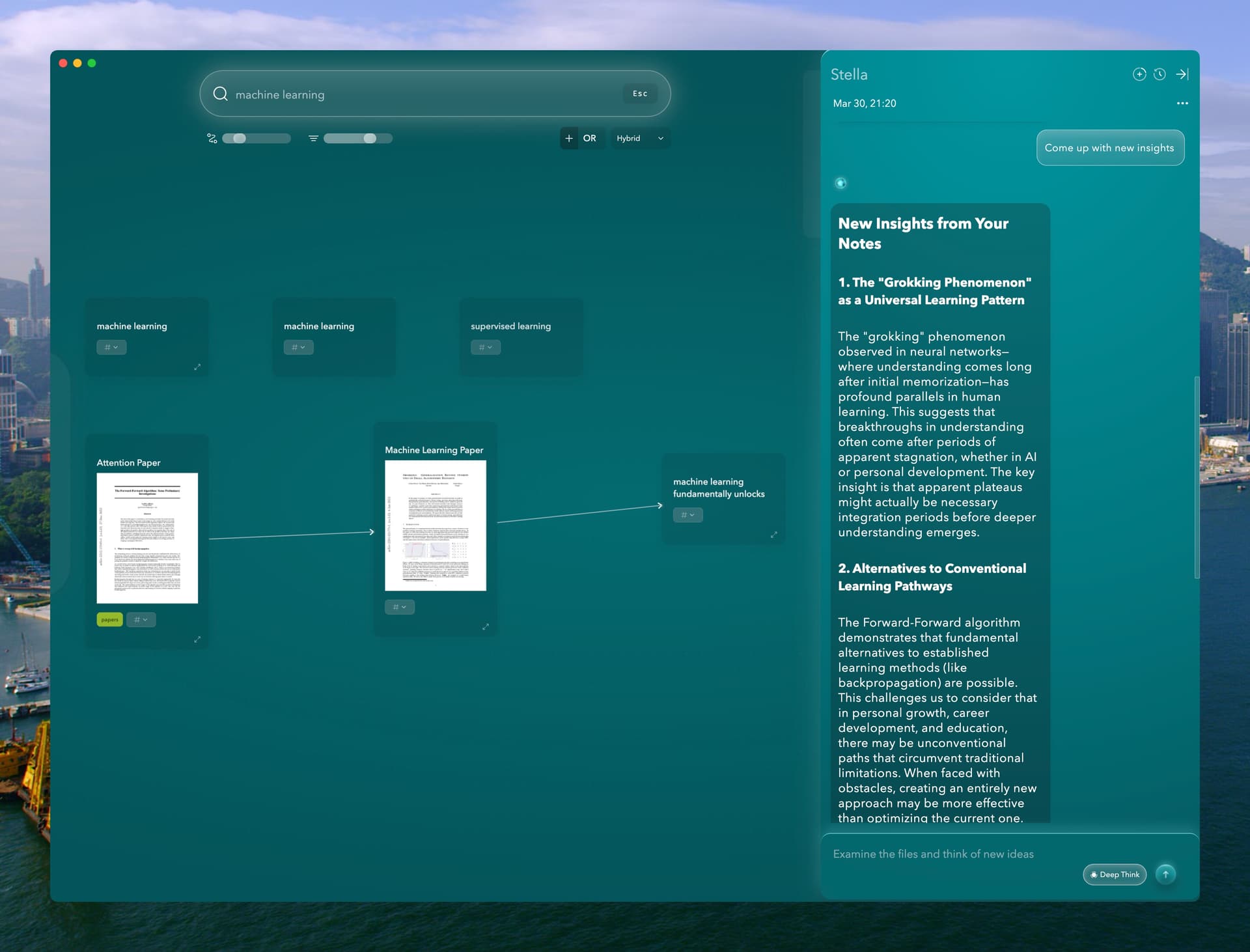This screenshot has width=1250, height=952.
Task: Open the Hybrid search mode dropdown
Action: pyautogui.click(x=639, y=138)
